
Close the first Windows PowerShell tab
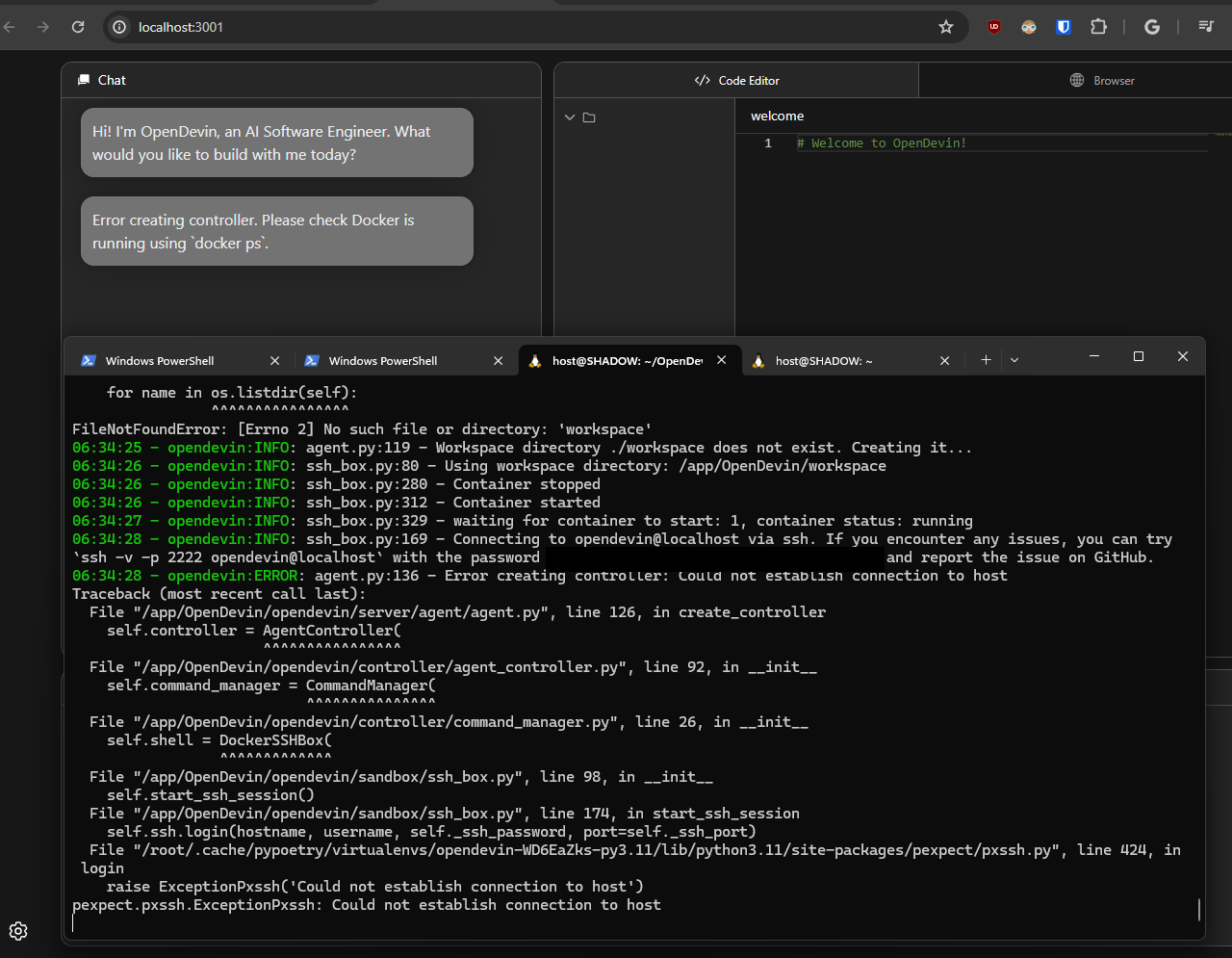coord(275,360)
